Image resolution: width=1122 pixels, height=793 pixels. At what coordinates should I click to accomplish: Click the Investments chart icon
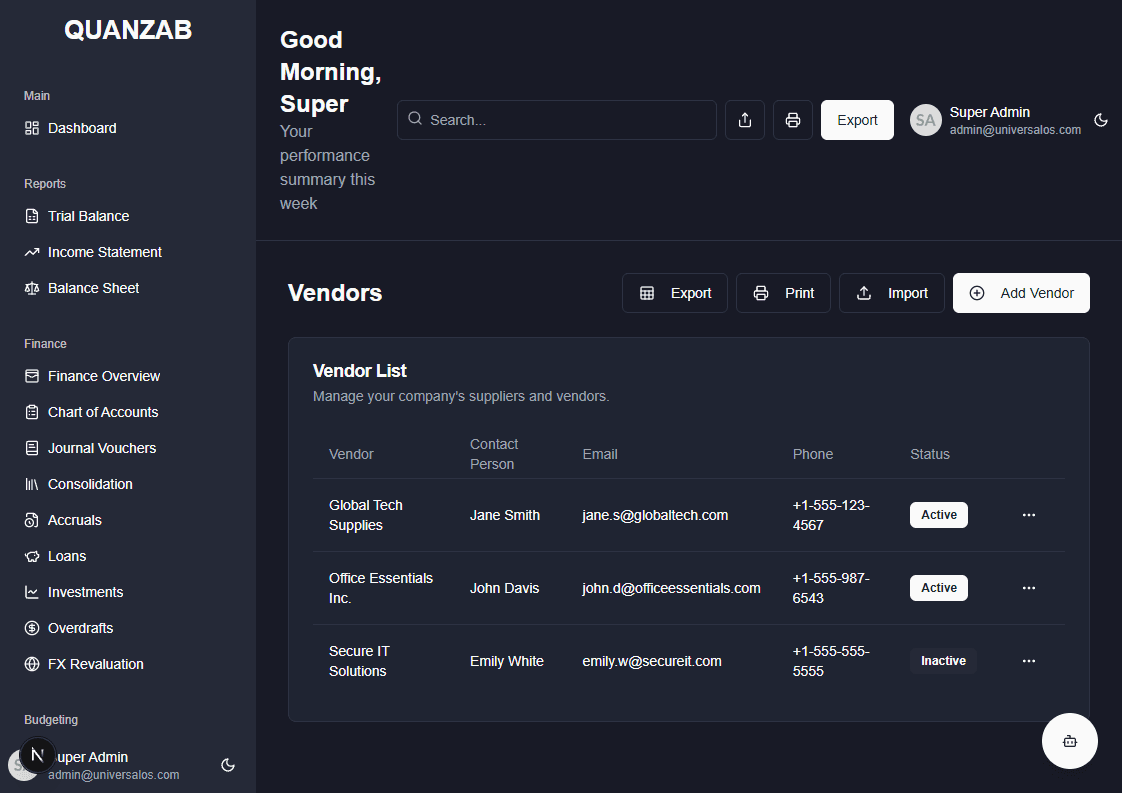point(31,592)
